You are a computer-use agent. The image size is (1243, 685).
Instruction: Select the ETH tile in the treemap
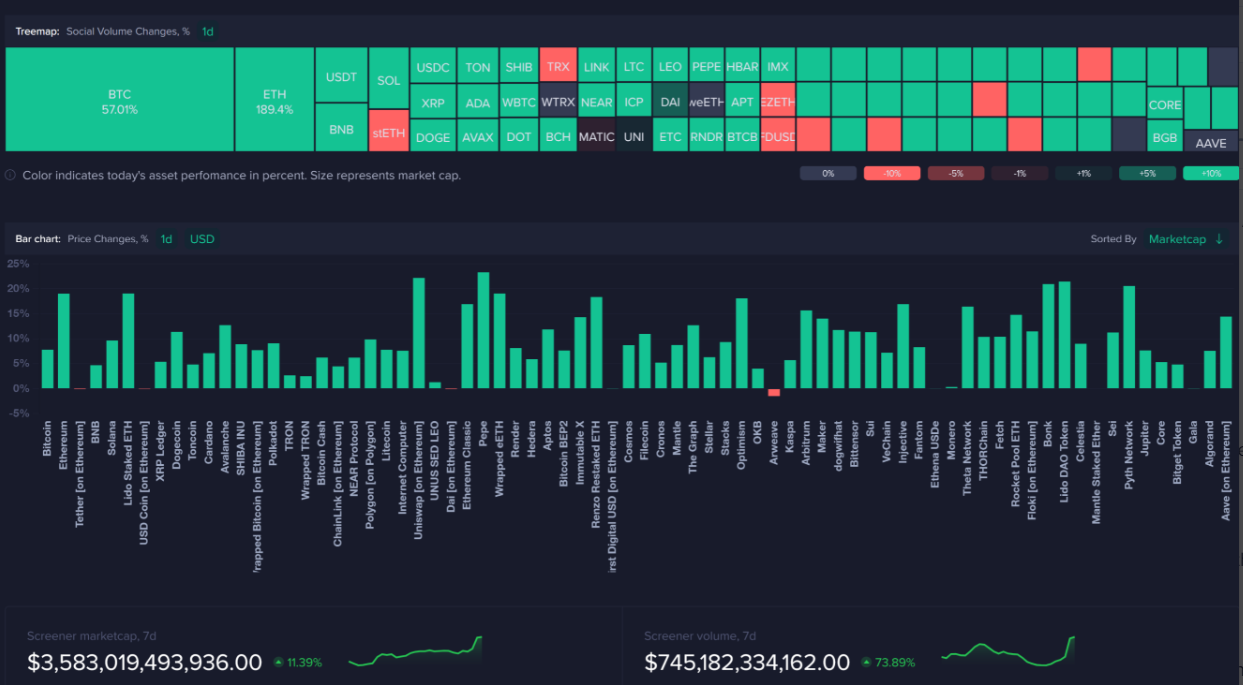pyautogui.click(x=274, y=100)
